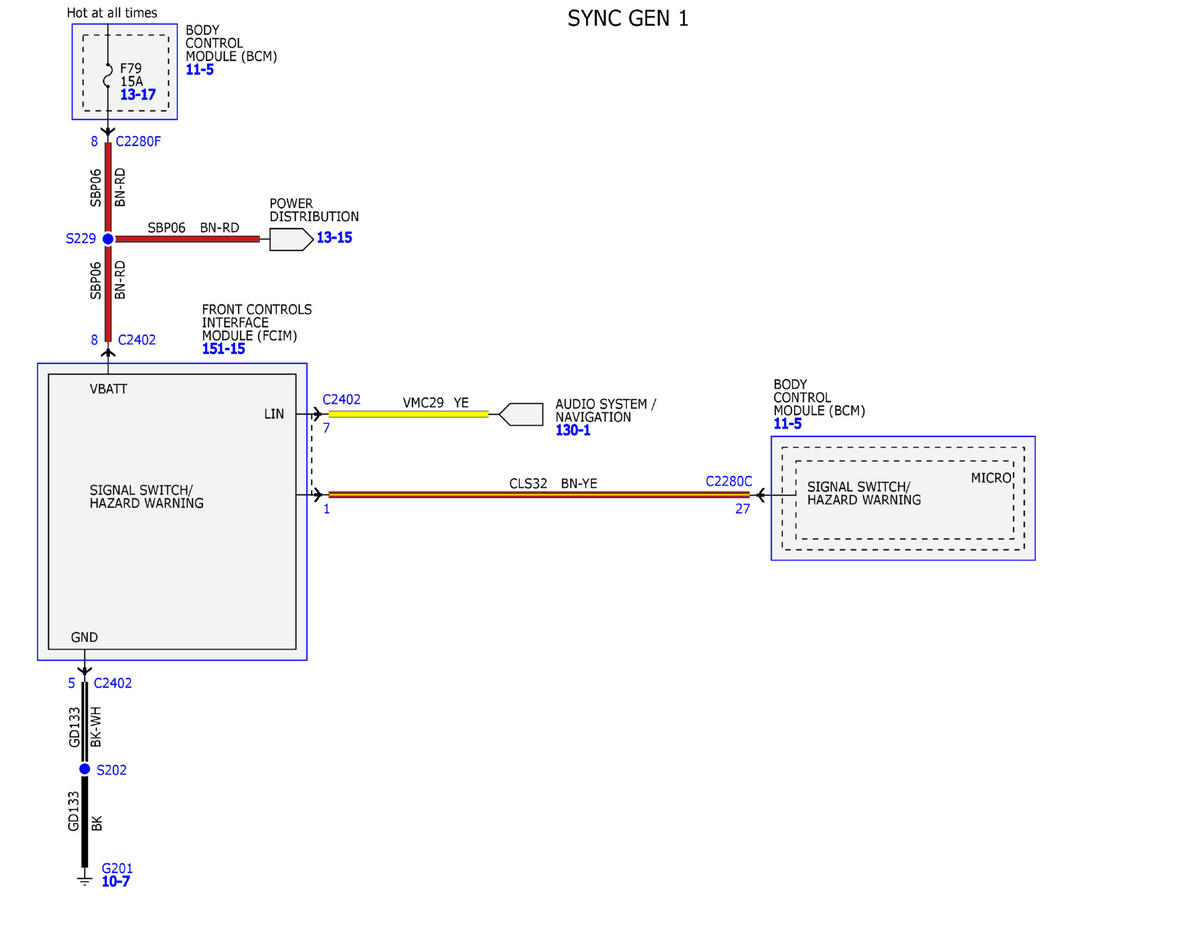The height and width of the screenshot is (927, 1200).
Task: Open the 11-5 link above the MICRO box
Action: [x=788, y=424]
